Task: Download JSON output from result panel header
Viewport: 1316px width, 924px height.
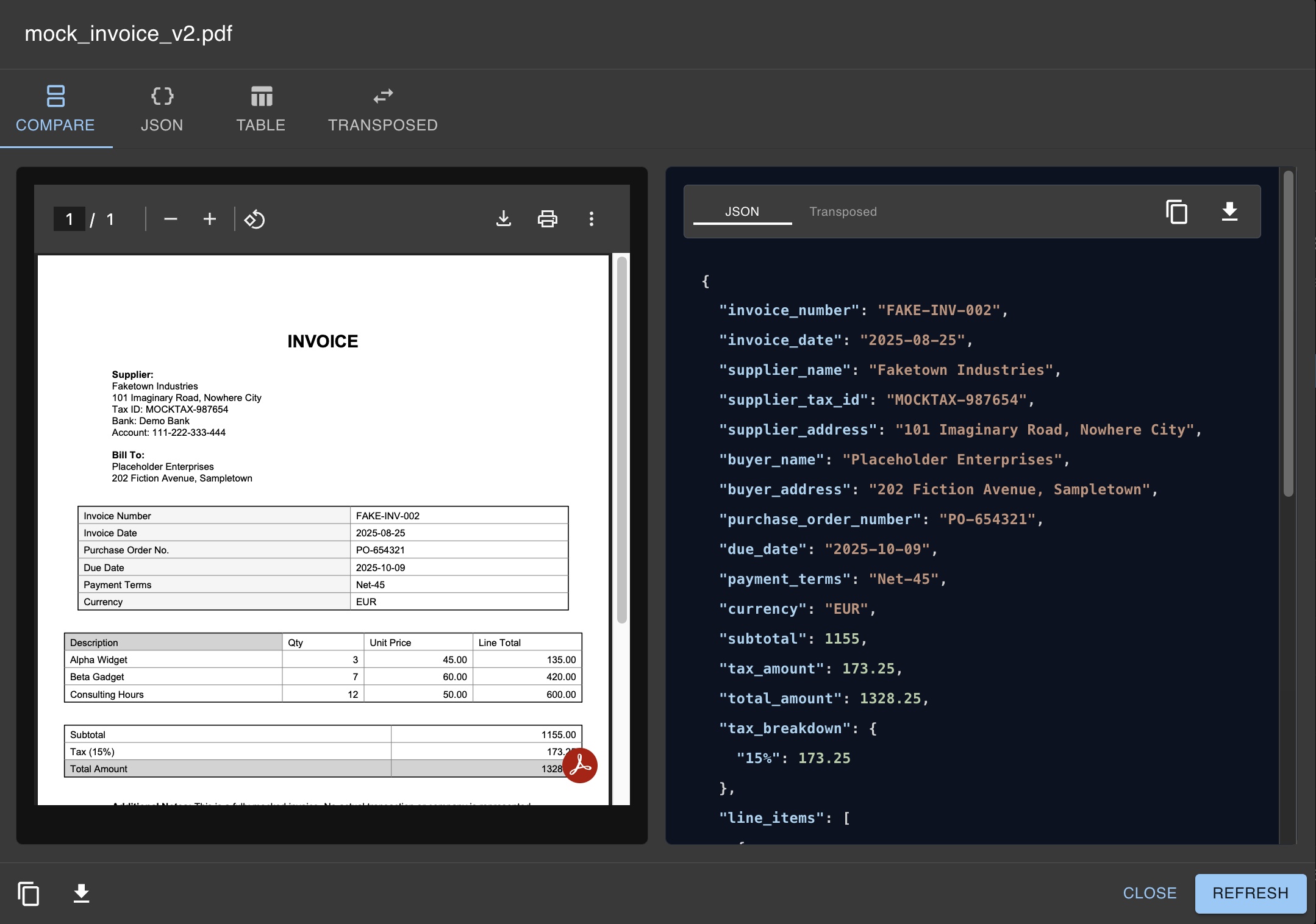Action: (x=1230, y=211)
